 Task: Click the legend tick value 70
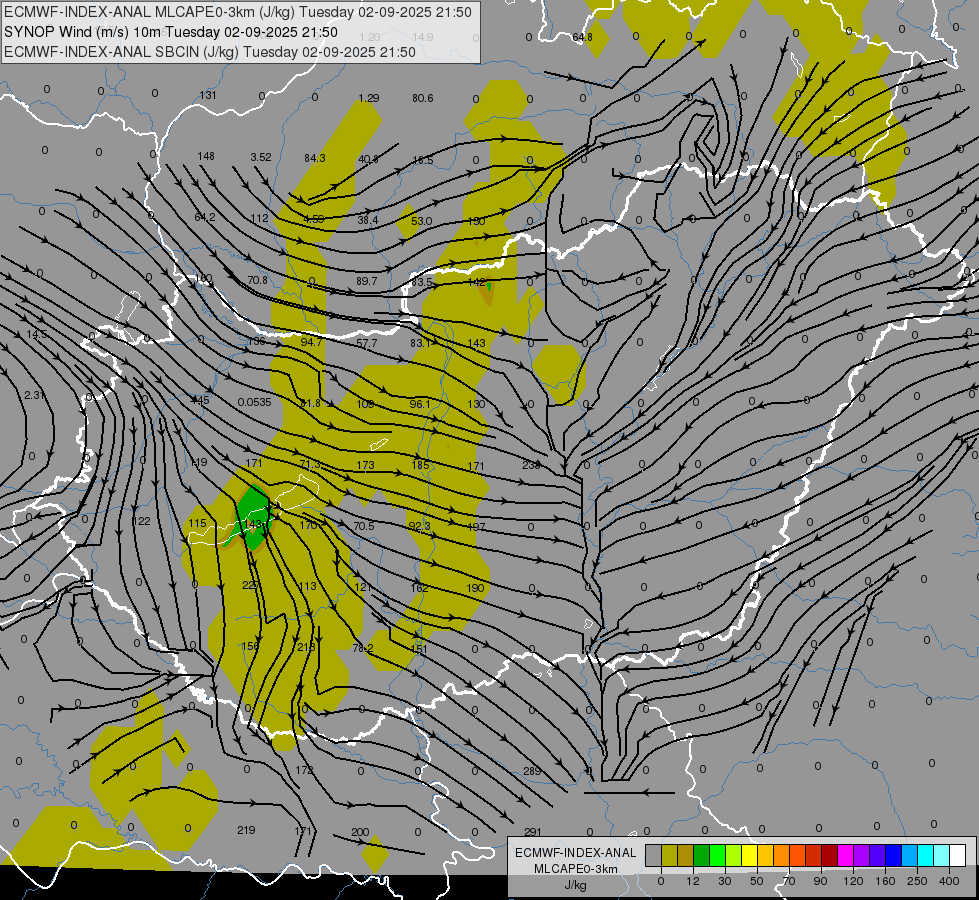[x=789, y=881]
